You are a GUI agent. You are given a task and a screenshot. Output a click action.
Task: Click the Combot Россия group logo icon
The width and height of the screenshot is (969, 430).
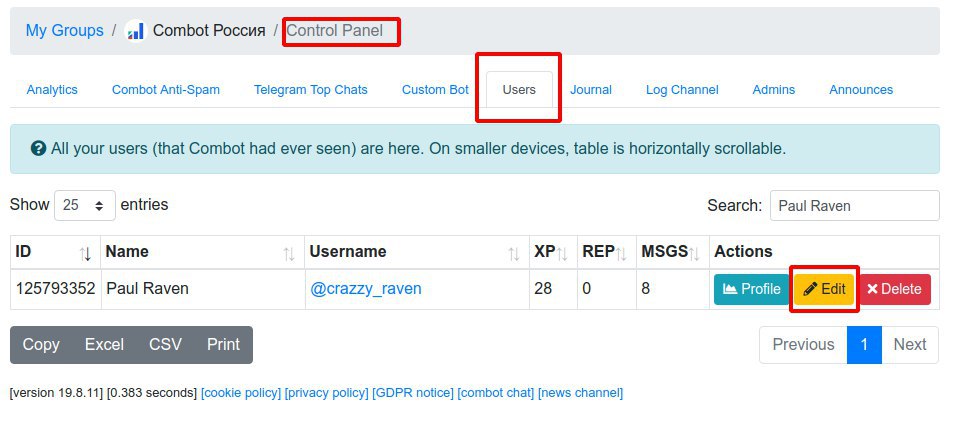pyautogui.click(x=134, y=30)
